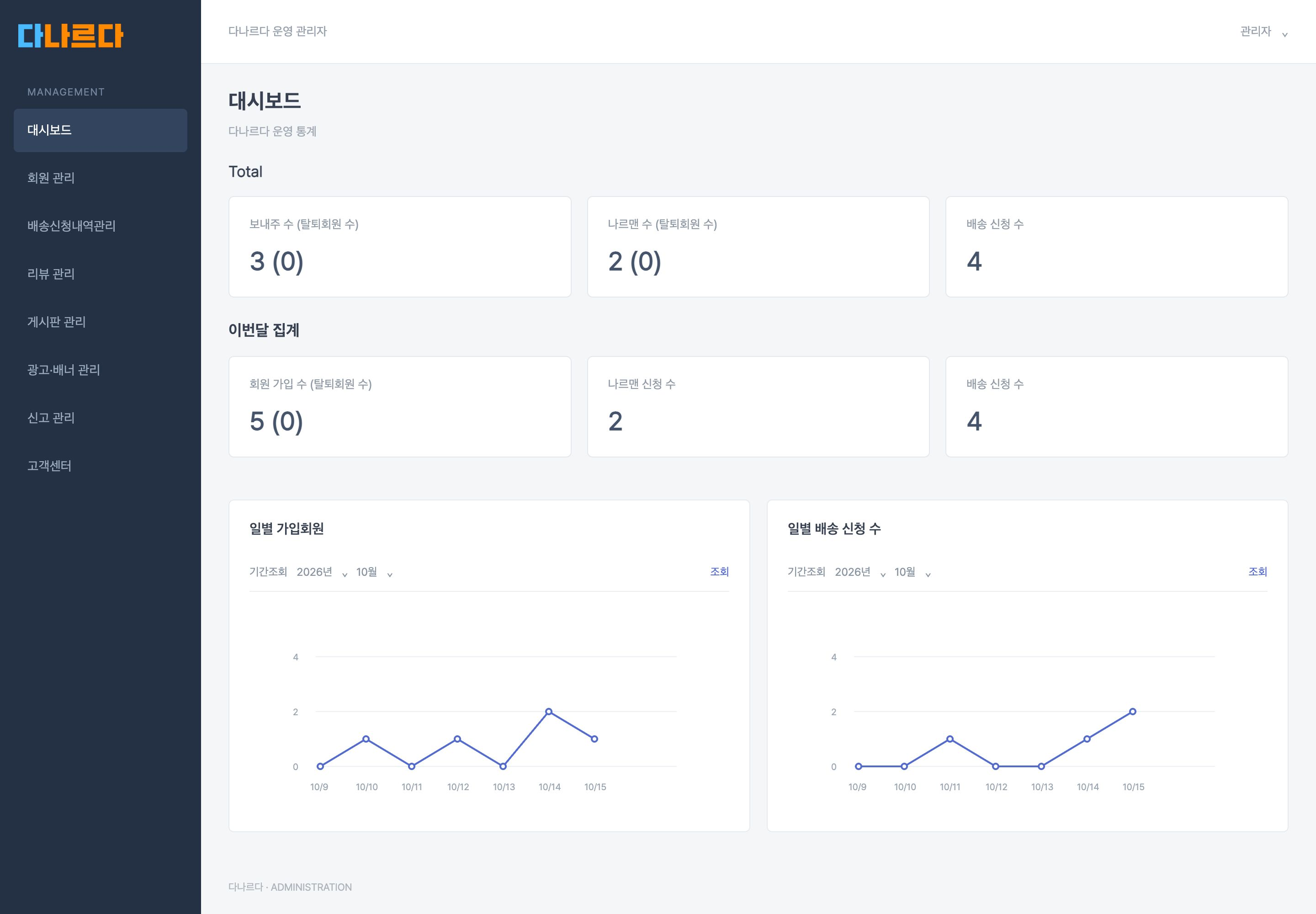Open the 관리자 account dropdown
This screenshot has width=1316, height=914.
(1263, 32)
